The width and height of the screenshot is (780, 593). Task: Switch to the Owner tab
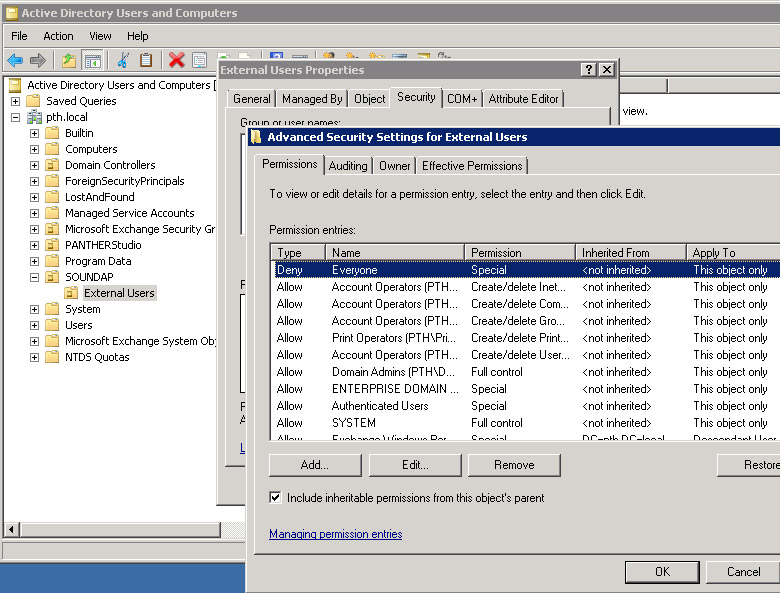[x=394, y=166]
